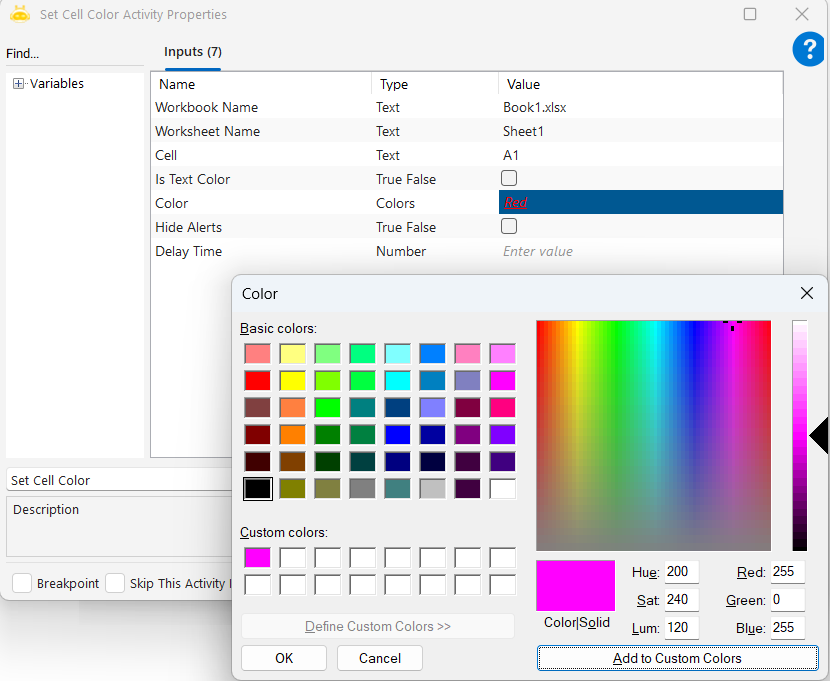Click the blue help question mark icon

pos(808,49)
